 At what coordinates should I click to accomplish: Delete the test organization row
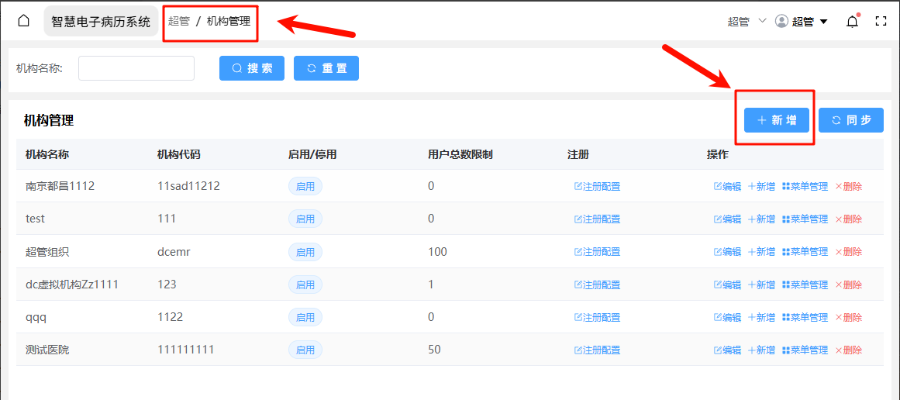(x=848, y=219)
